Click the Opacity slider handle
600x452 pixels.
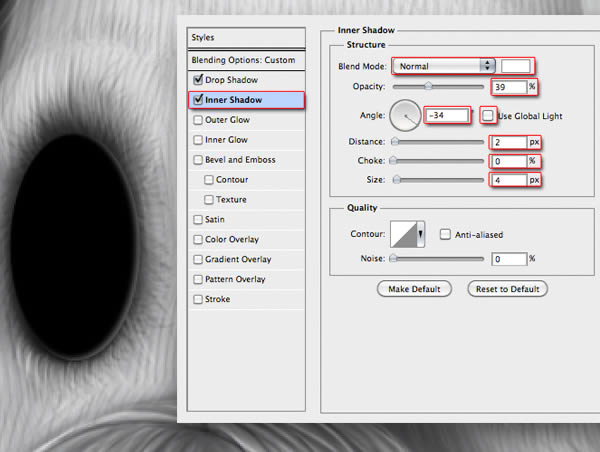click(429, 86)
